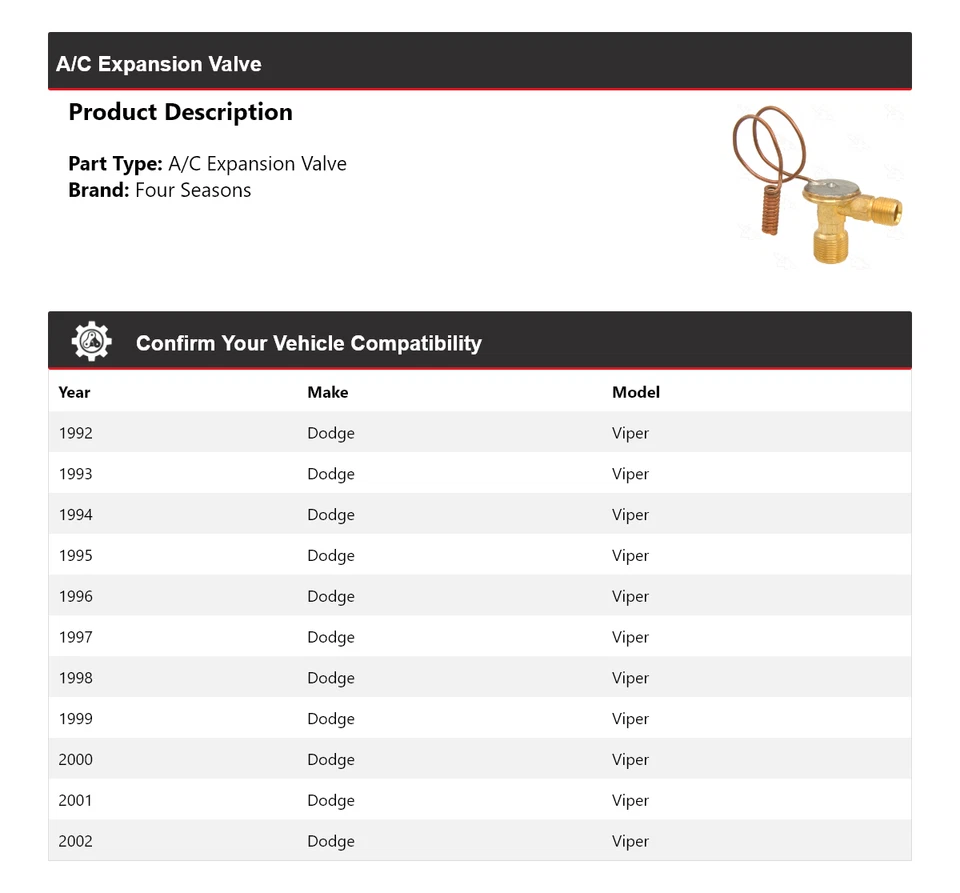Click Dodge in the 1997 row

pyautogui.click(x=331, y=638)
